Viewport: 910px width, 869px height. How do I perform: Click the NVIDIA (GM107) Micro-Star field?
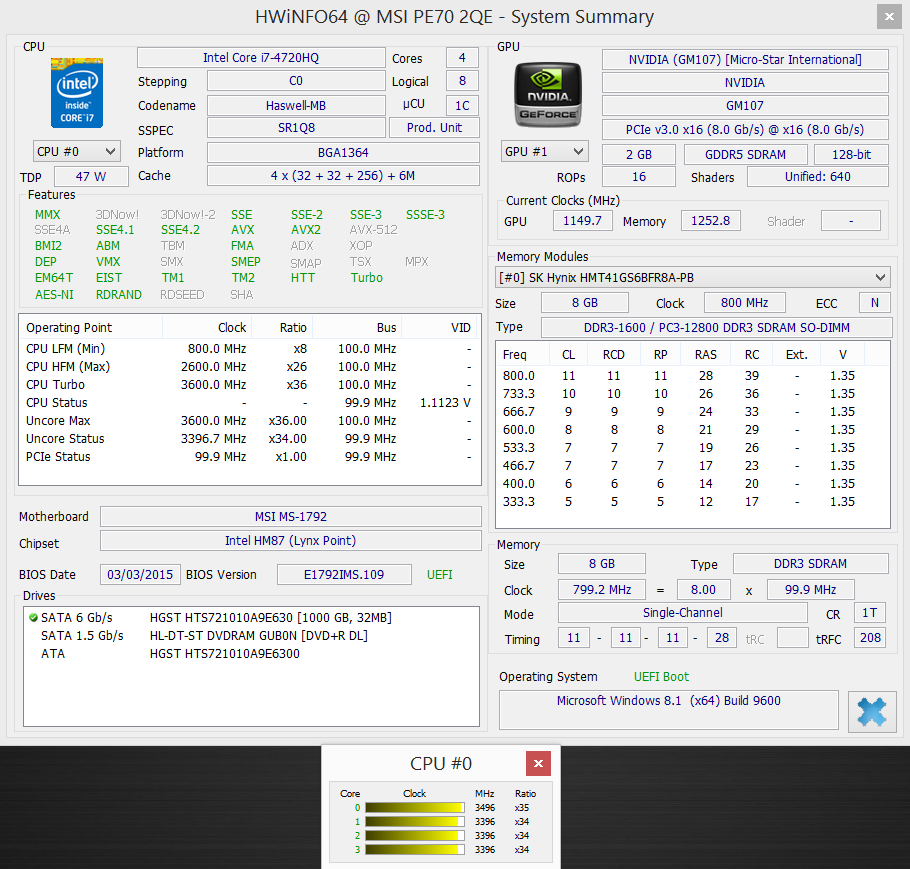[x=745, y=60]
